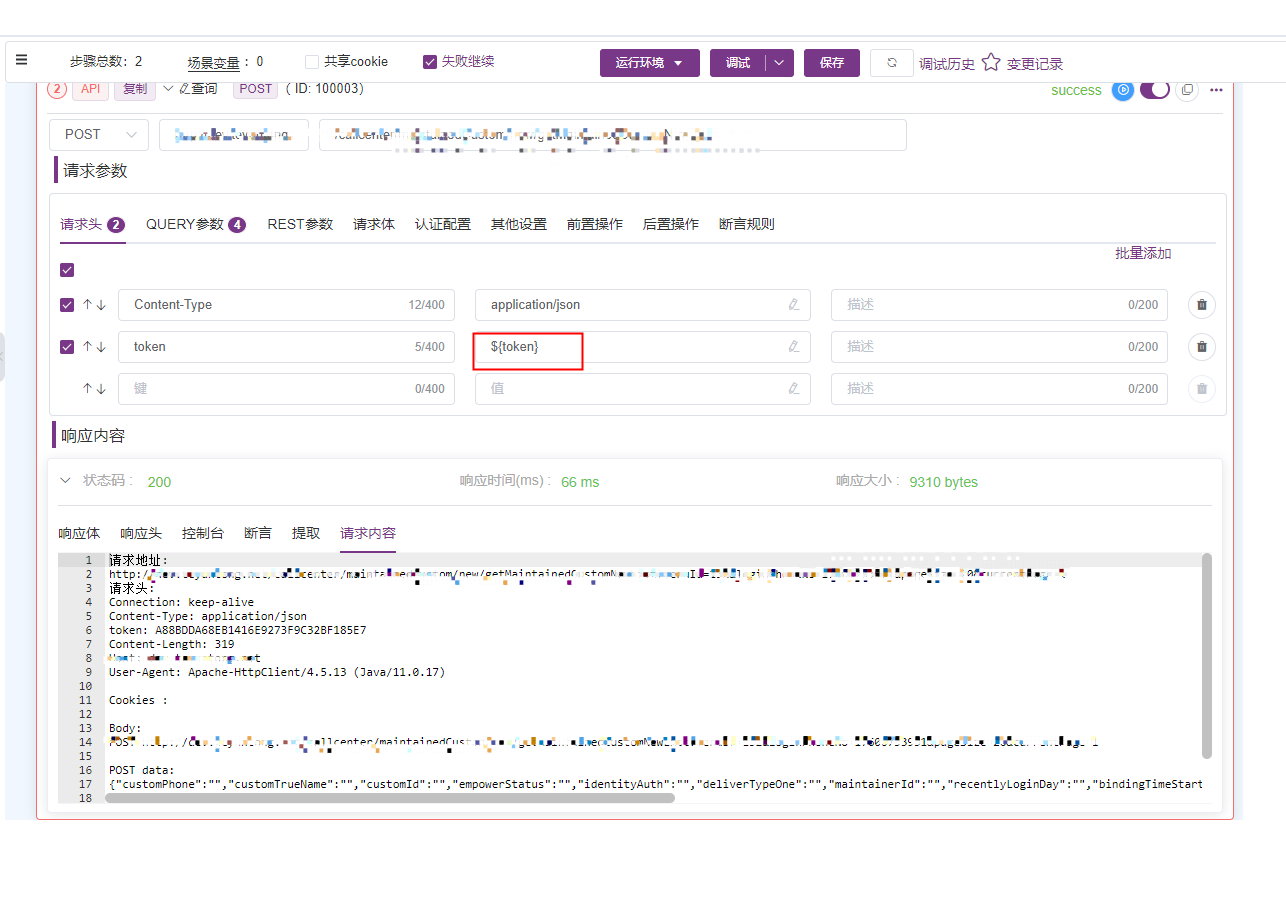This screenshot has height=906, width=1286.
Task: Switch to the 请求头 tab
Action: tap(92, 224)
